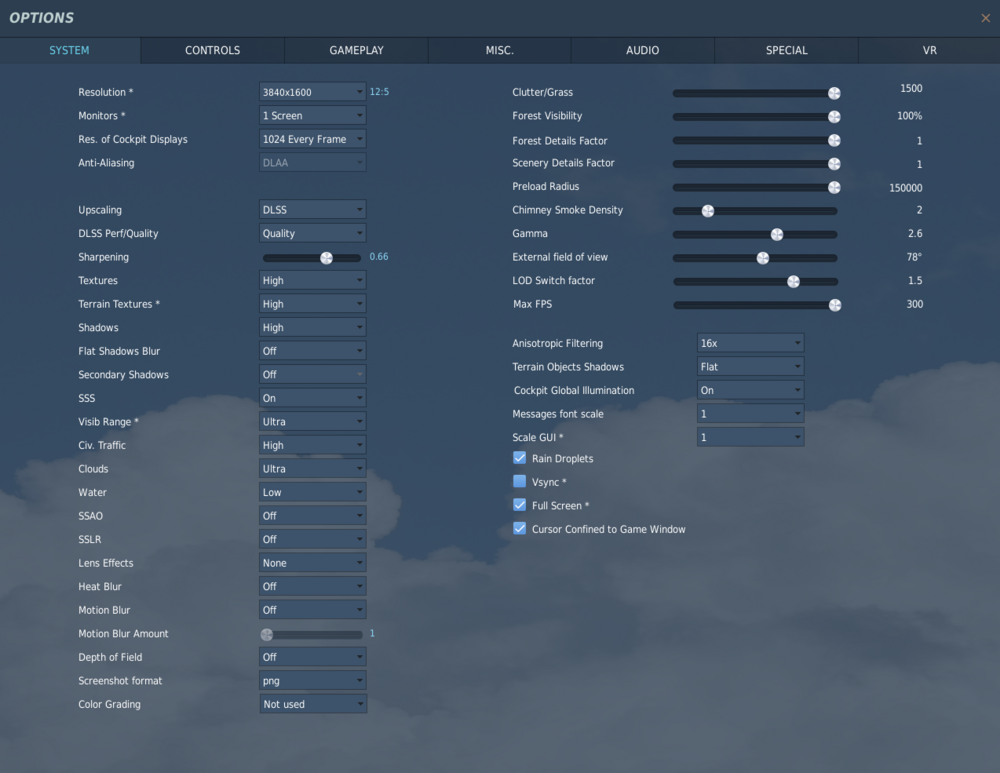Screen dimensions: 1000x773
Task: Open the Motion Blur dropdown
Action: [312, 610]
